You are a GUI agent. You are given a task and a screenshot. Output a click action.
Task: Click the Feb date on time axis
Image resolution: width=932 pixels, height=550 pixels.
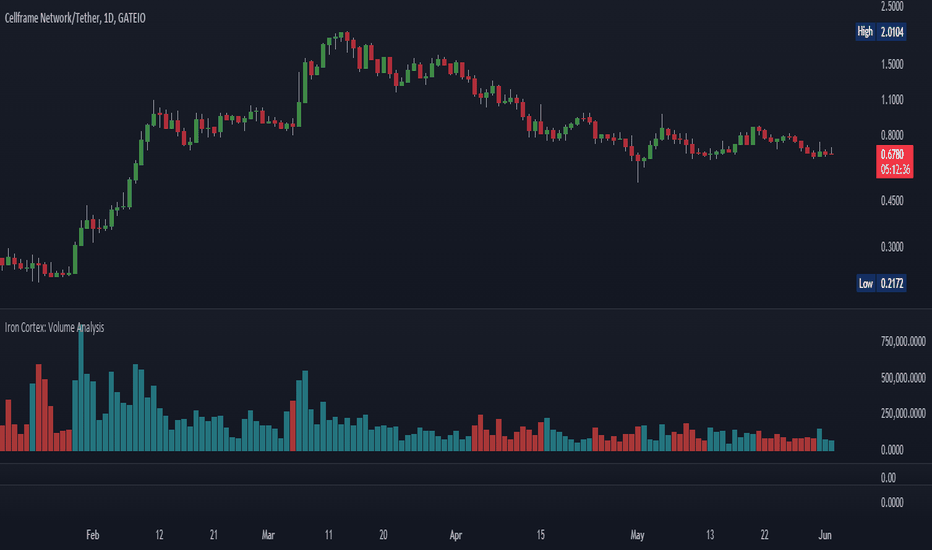pos(93,535)
